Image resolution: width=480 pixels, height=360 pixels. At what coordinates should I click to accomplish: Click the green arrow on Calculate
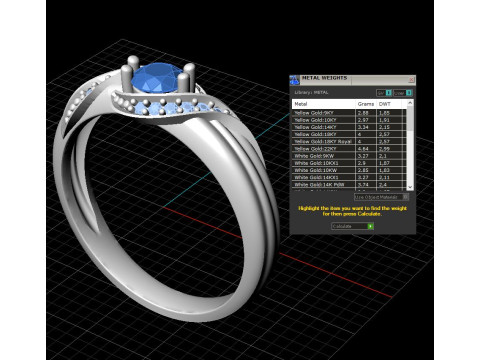370,226
